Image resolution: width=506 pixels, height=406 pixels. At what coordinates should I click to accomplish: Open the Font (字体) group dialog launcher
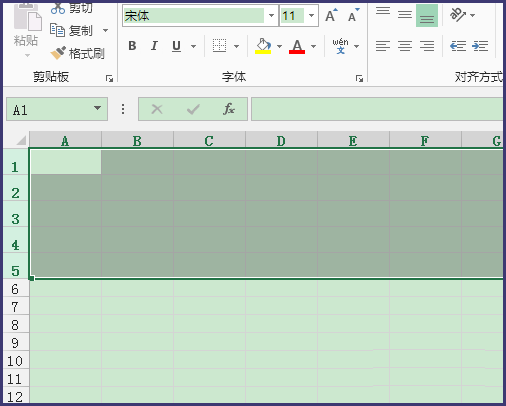pos(359,79)
